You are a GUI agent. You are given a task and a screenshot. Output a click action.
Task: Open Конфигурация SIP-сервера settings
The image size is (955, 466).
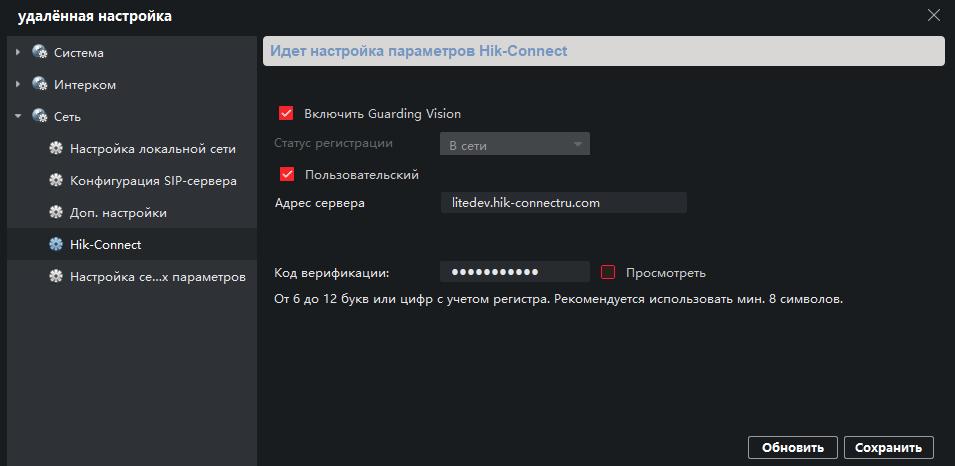(x=153, y=181)
